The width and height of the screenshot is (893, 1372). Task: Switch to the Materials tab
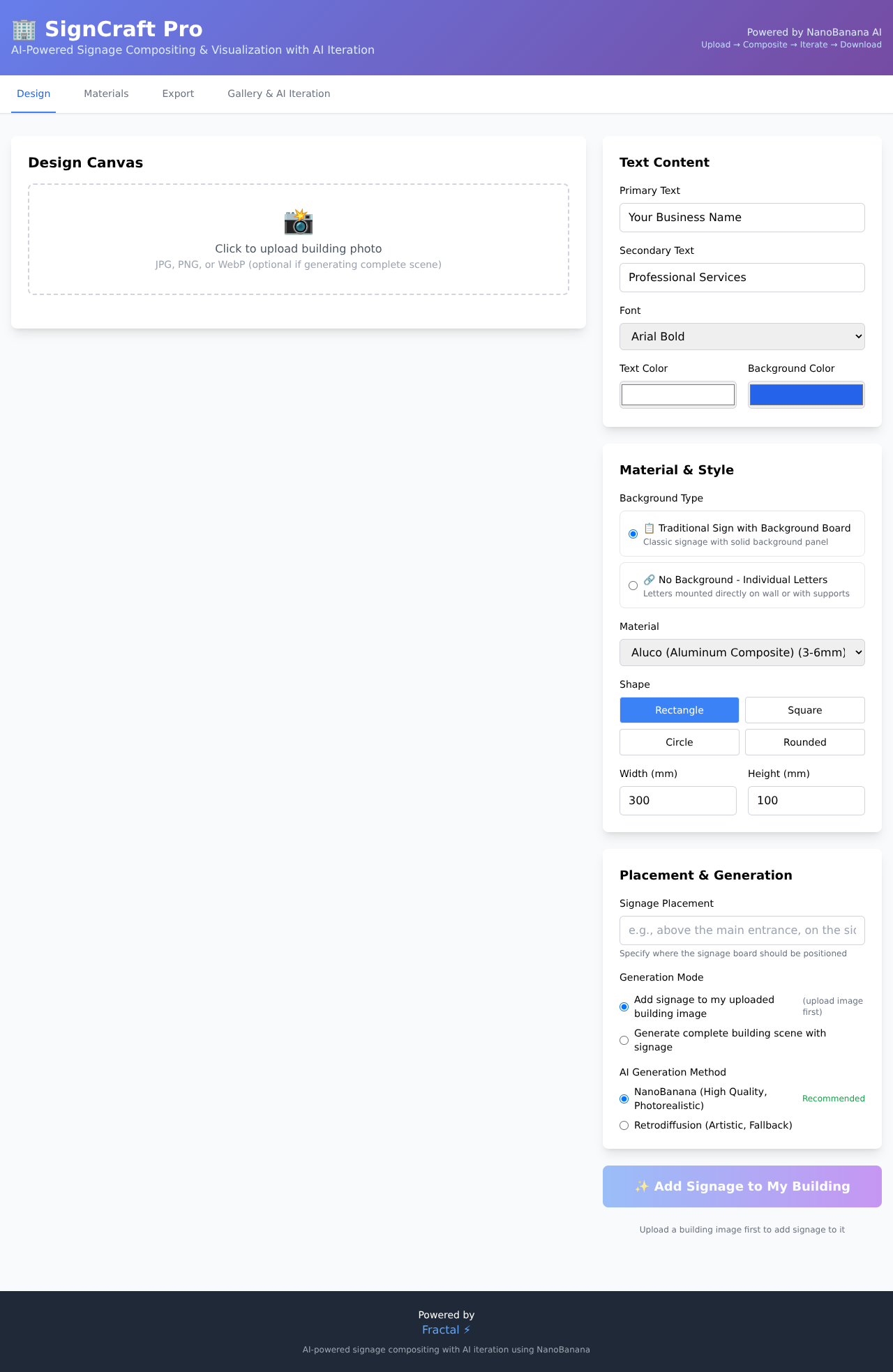click(106, 93)
